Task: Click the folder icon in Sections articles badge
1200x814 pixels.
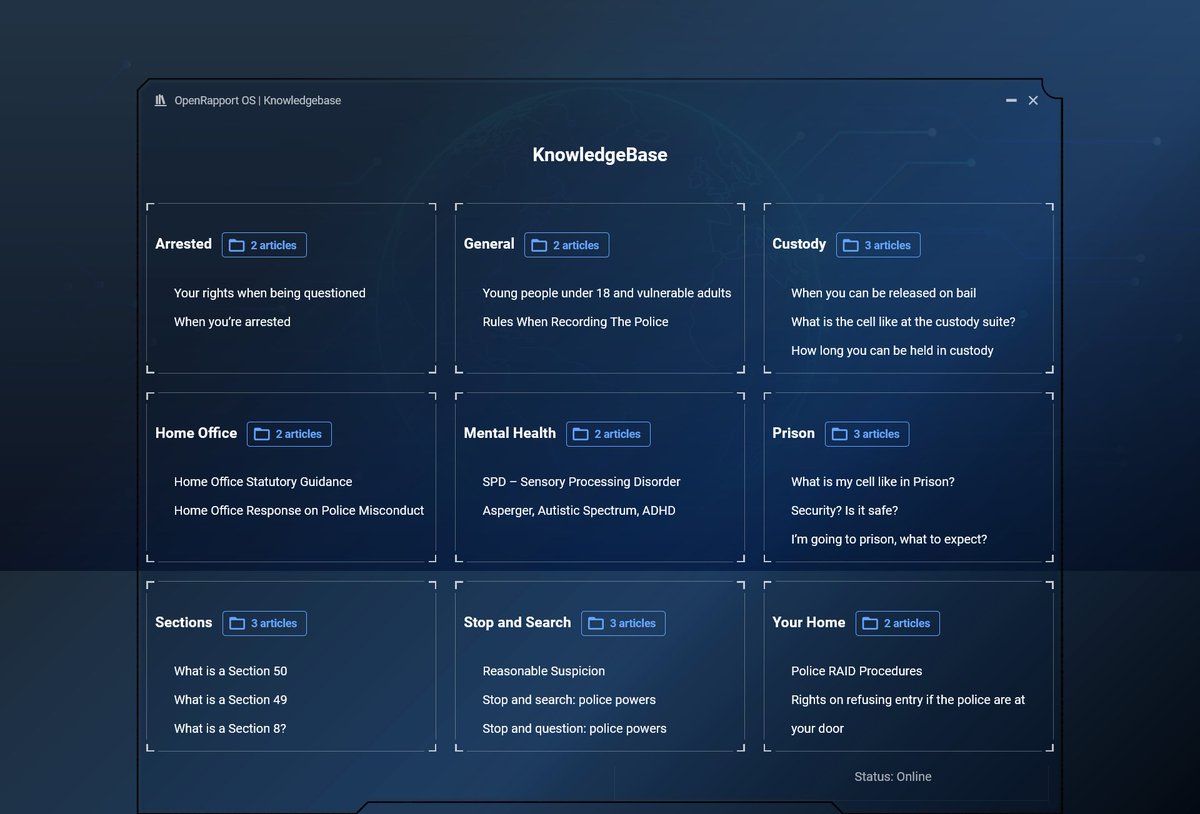Action: point(237,623)
